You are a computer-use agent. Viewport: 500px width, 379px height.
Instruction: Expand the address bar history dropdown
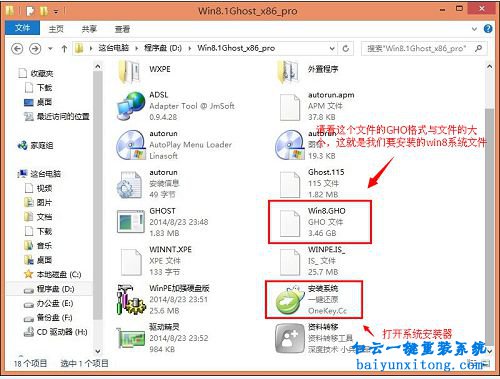[x=332, y=49]
